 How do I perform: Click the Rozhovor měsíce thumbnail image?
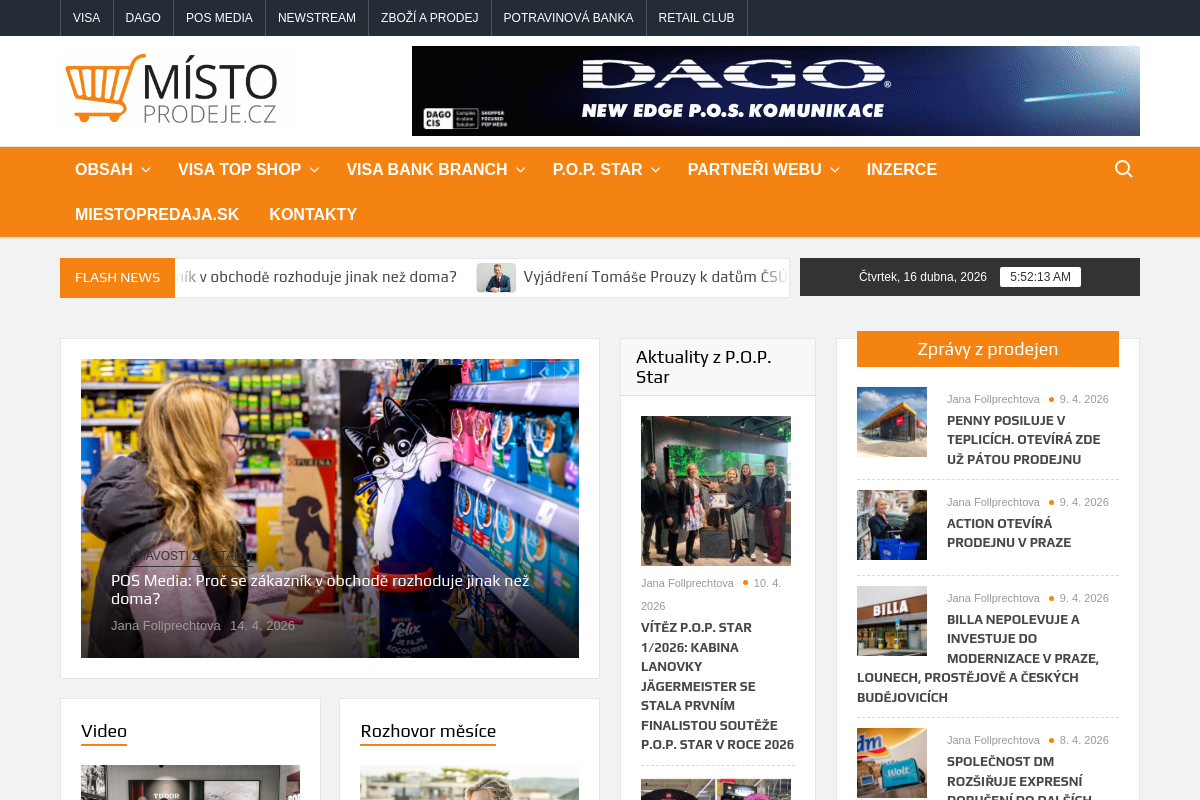tap(469, 783)
